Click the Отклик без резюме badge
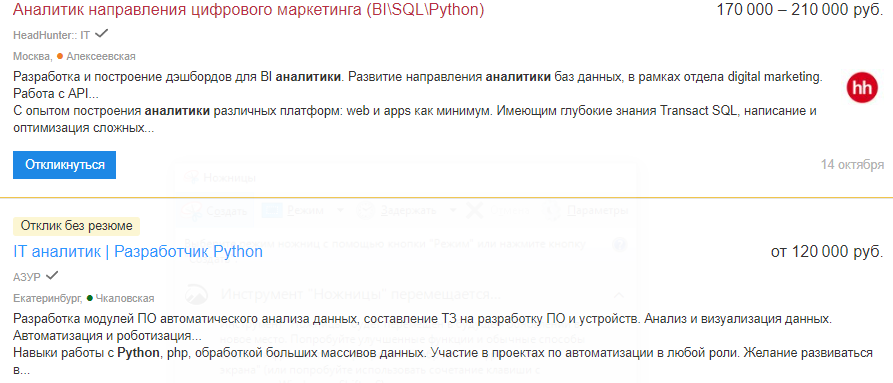Image resolution: width=893 pixels, height=383 pixels. [76, 226]
